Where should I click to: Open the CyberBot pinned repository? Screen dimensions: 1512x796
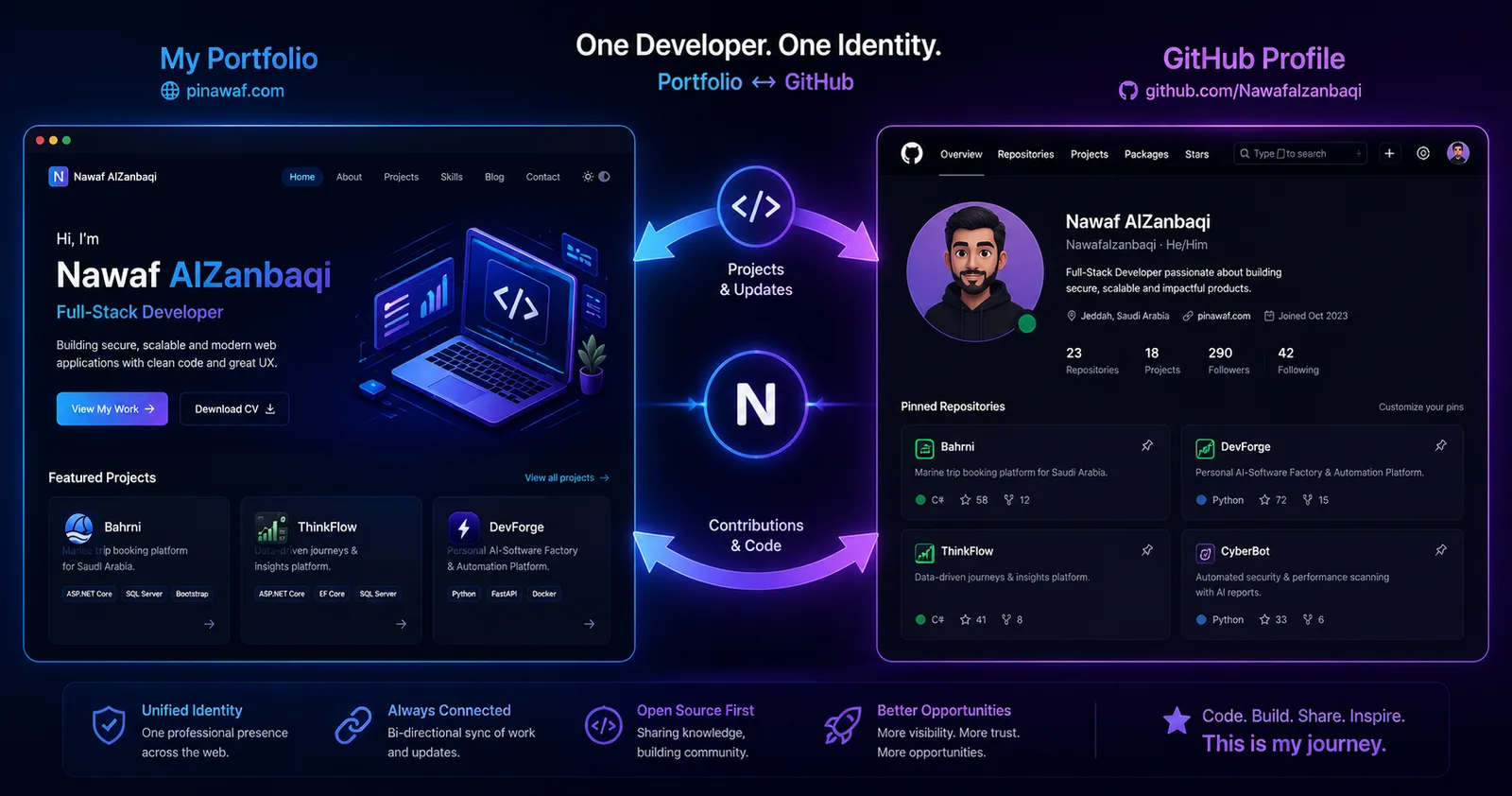(1245, 551)
